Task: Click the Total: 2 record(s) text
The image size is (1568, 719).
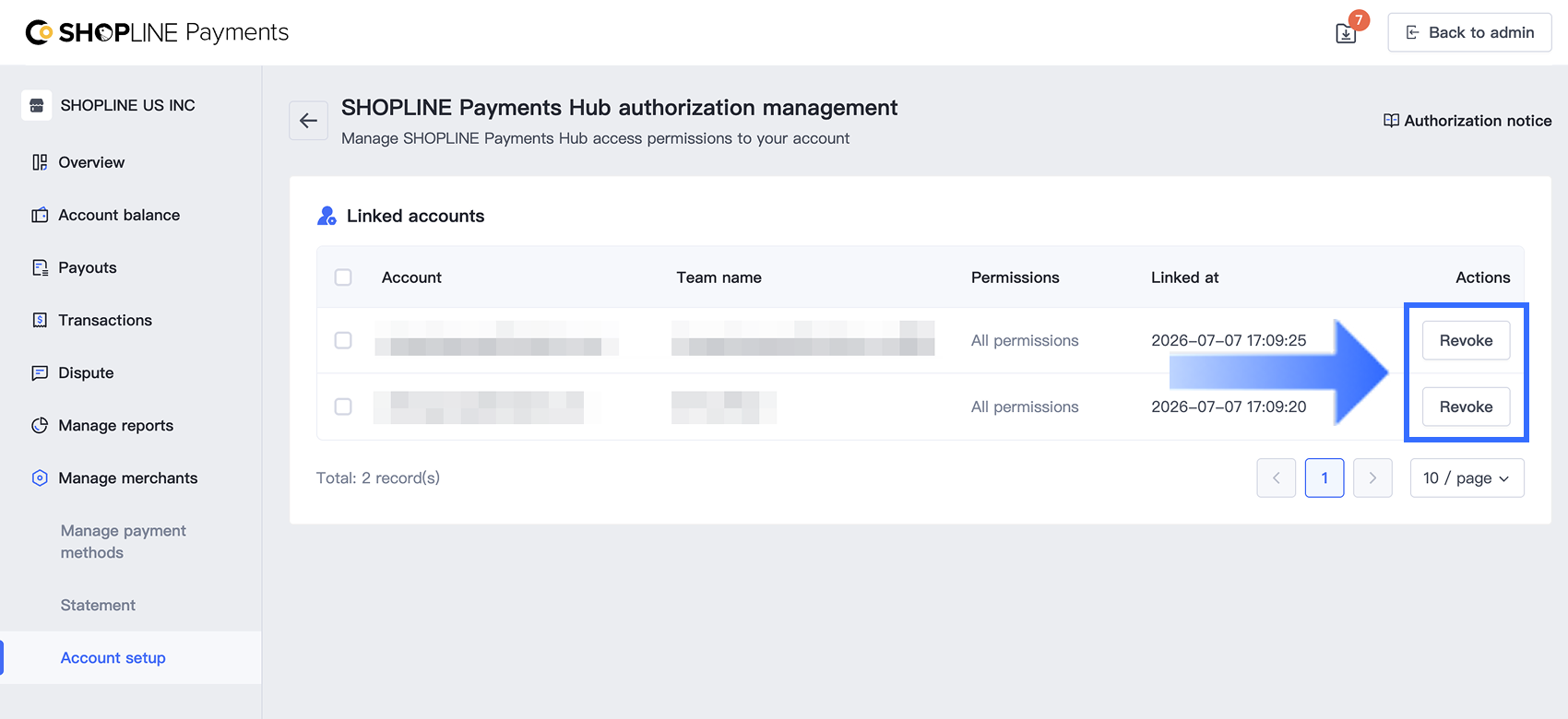Action: (x=378, y=477)
